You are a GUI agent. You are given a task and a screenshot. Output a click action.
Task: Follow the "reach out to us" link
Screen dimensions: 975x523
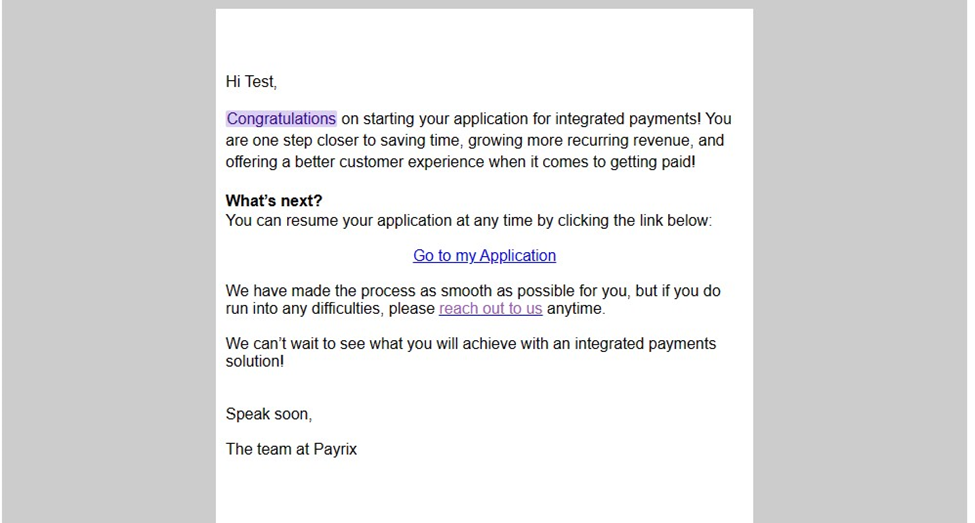(x=491, y=308)
